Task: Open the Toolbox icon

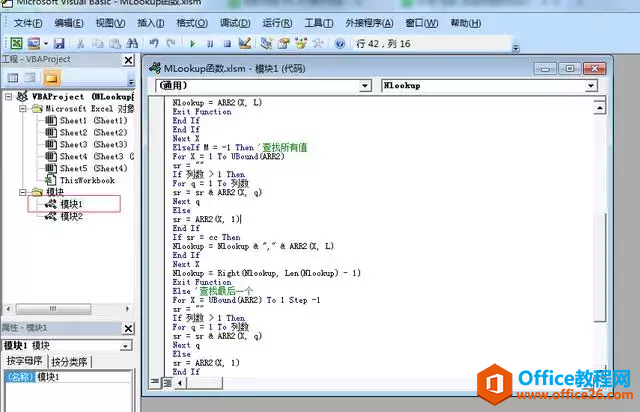Action: pyautogui.click(x=318, y=43)
